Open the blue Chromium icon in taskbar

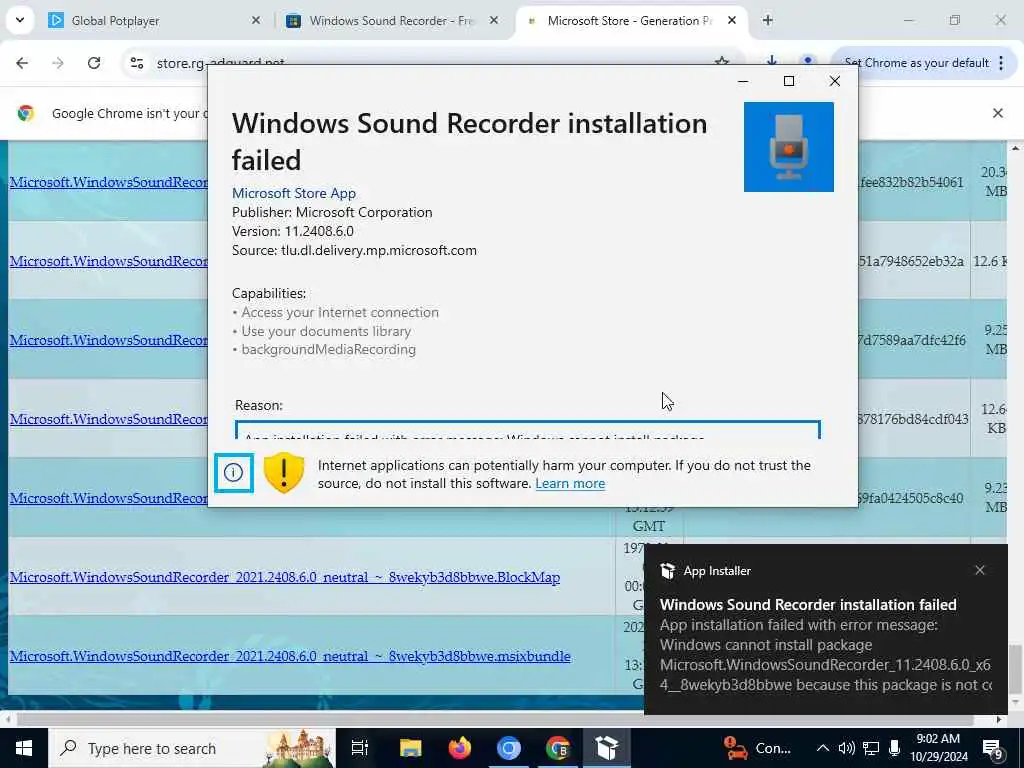pos(509,748)
